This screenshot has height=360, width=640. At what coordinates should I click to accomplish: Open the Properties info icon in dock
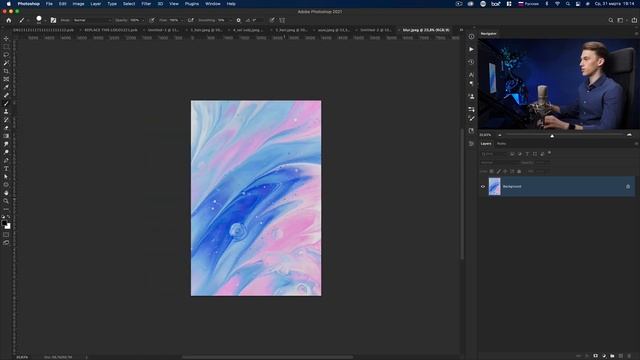pyautogui.click(x=471, y=36)
